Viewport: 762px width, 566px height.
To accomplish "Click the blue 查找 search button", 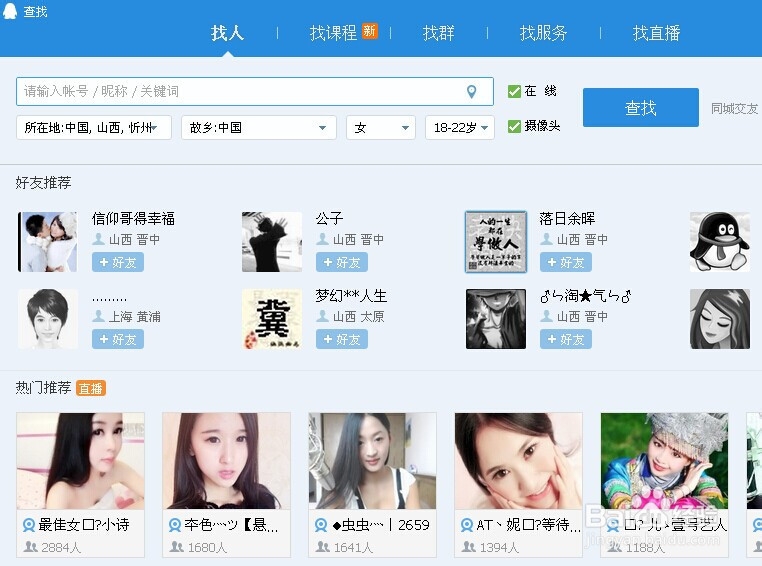I will tap(641, 107).
